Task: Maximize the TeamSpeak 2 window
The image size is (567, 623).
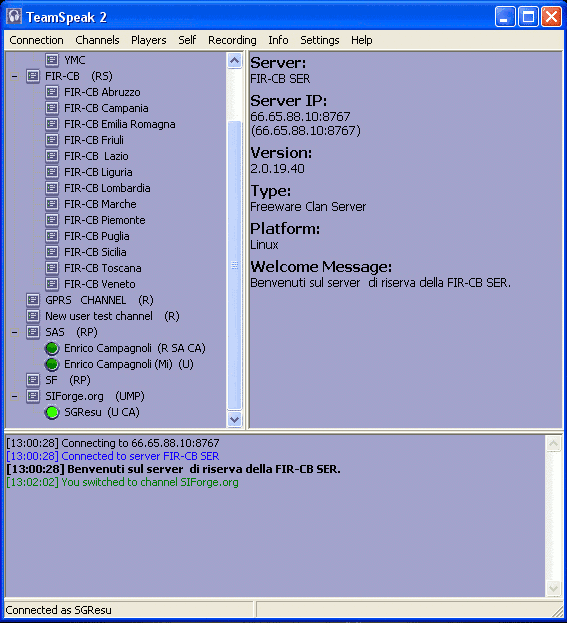Action: pyautogui.click(x=528, y=17)
